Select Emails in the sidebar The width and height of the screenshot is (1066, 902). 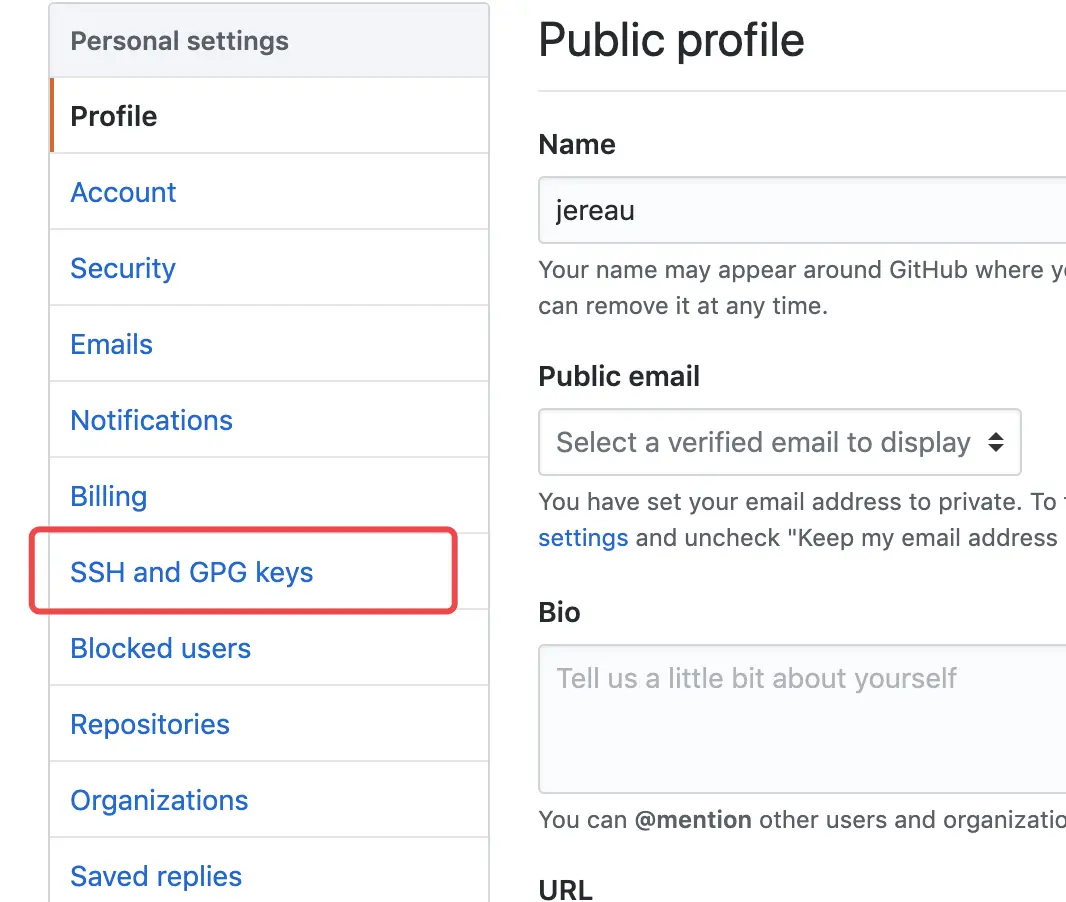[x=112, y=344]
